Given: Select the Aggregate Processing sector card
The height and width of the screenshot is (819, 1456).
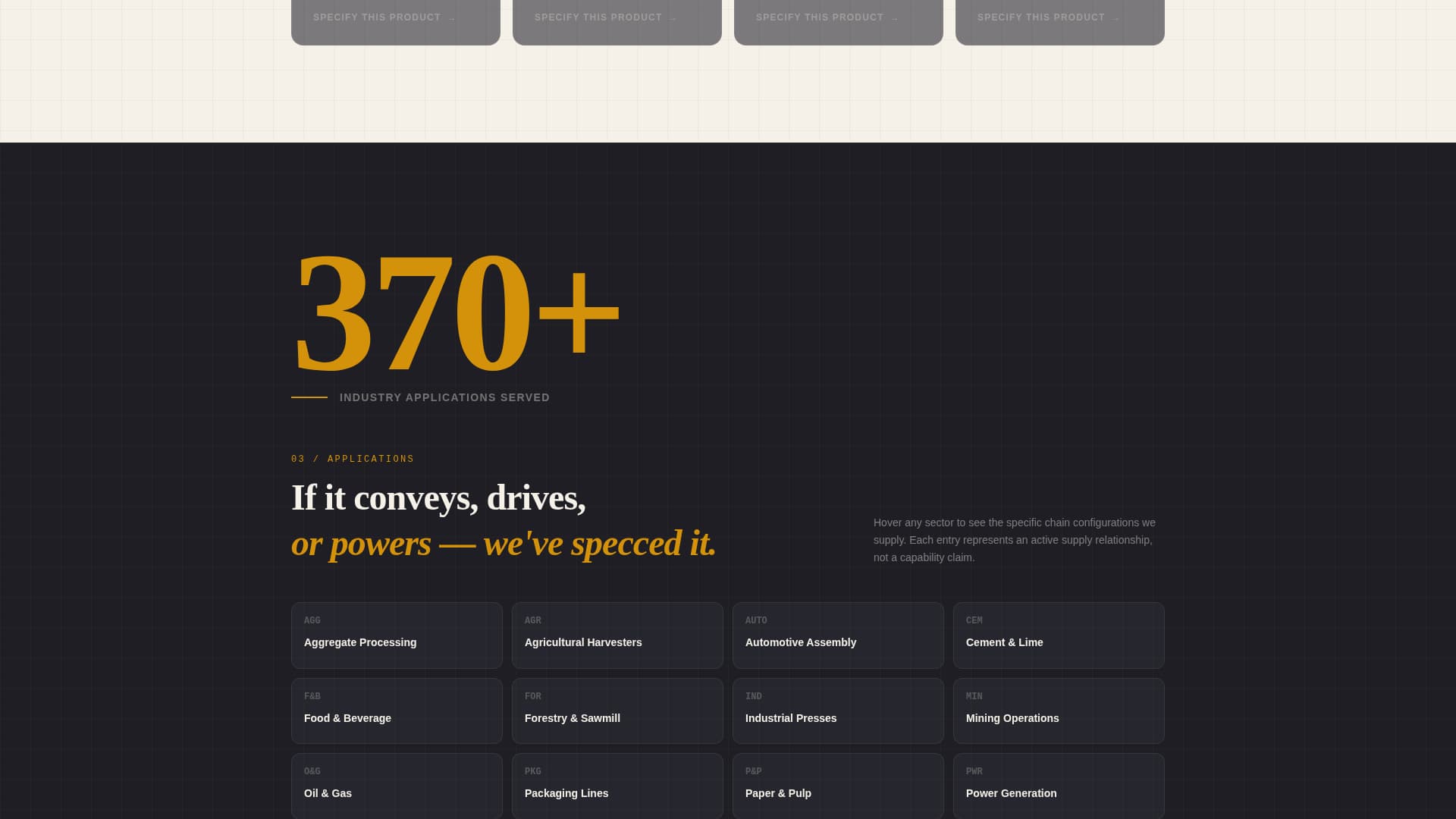Looking at the screenshot, I should 396,635.
